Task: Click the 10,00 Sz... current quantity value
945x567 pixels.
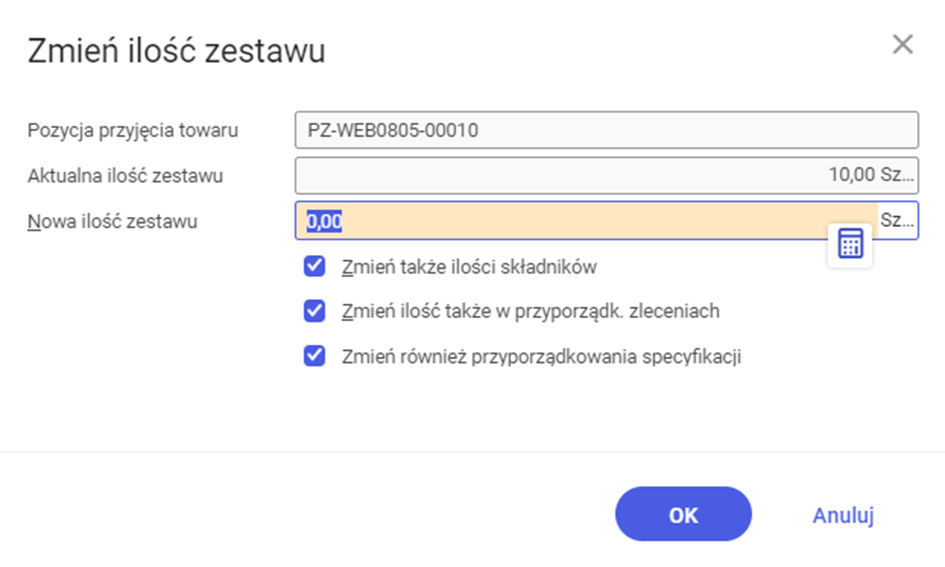Action: 871,175
